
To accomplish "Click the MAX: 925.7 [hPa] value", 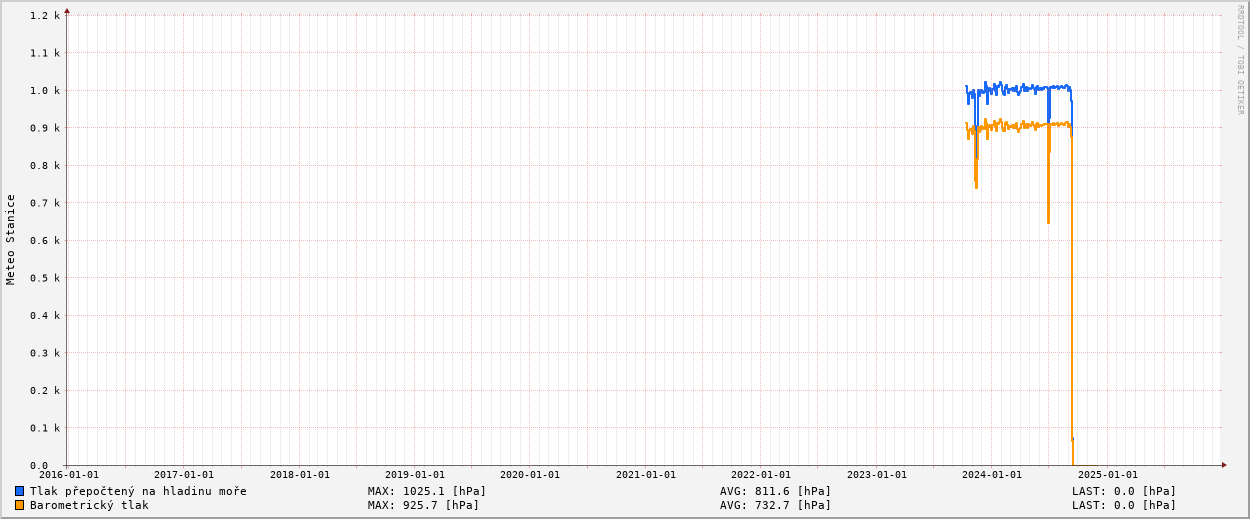I will pyautogui.click(x=423, y=505).
